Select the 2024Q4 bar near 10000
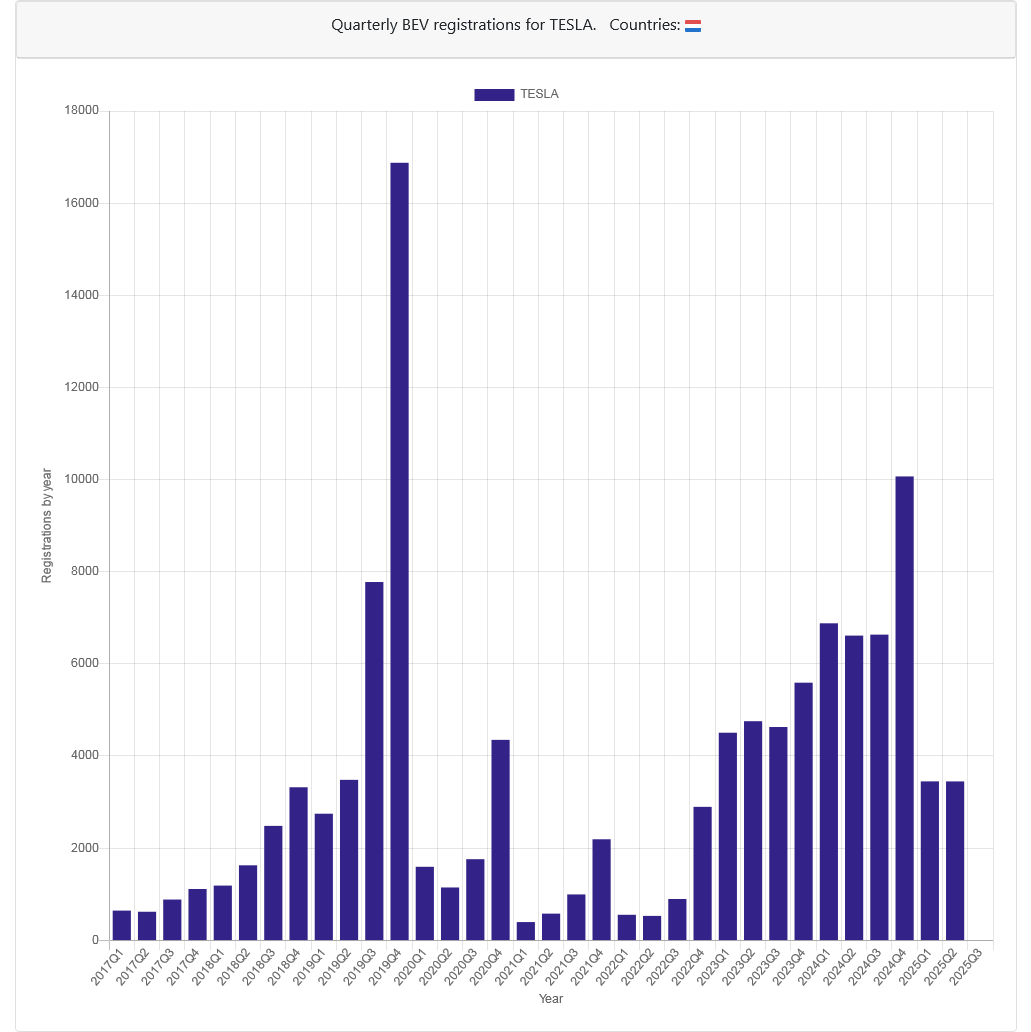 905,708
